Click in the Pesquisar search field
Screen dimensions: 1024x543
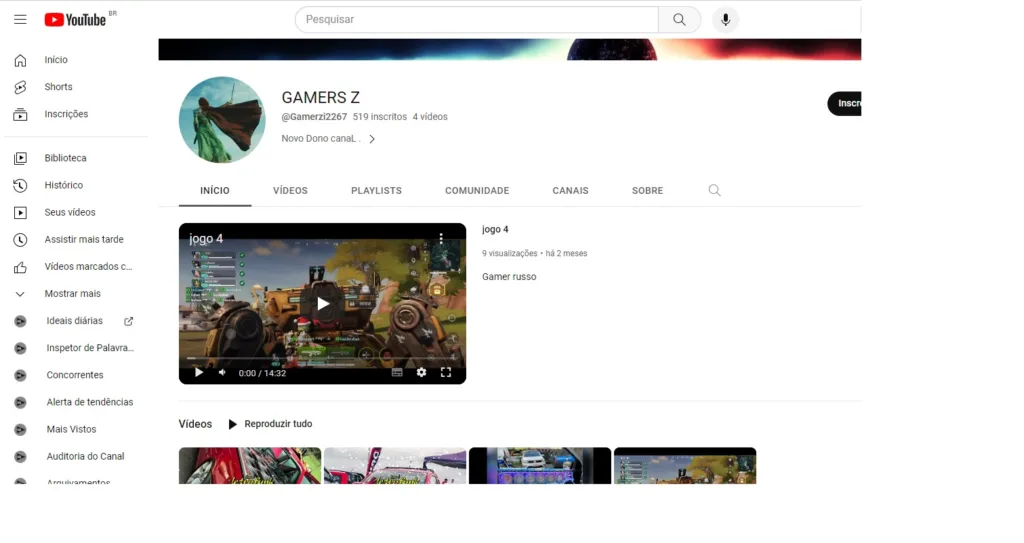pos(477,20)
